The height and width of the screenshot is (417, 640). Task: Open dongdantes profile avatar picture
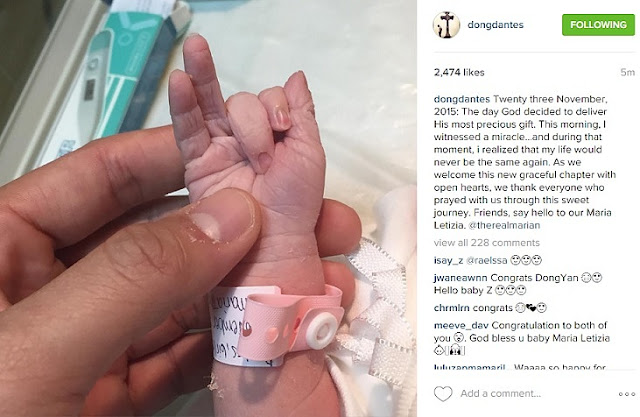point(446,25)
